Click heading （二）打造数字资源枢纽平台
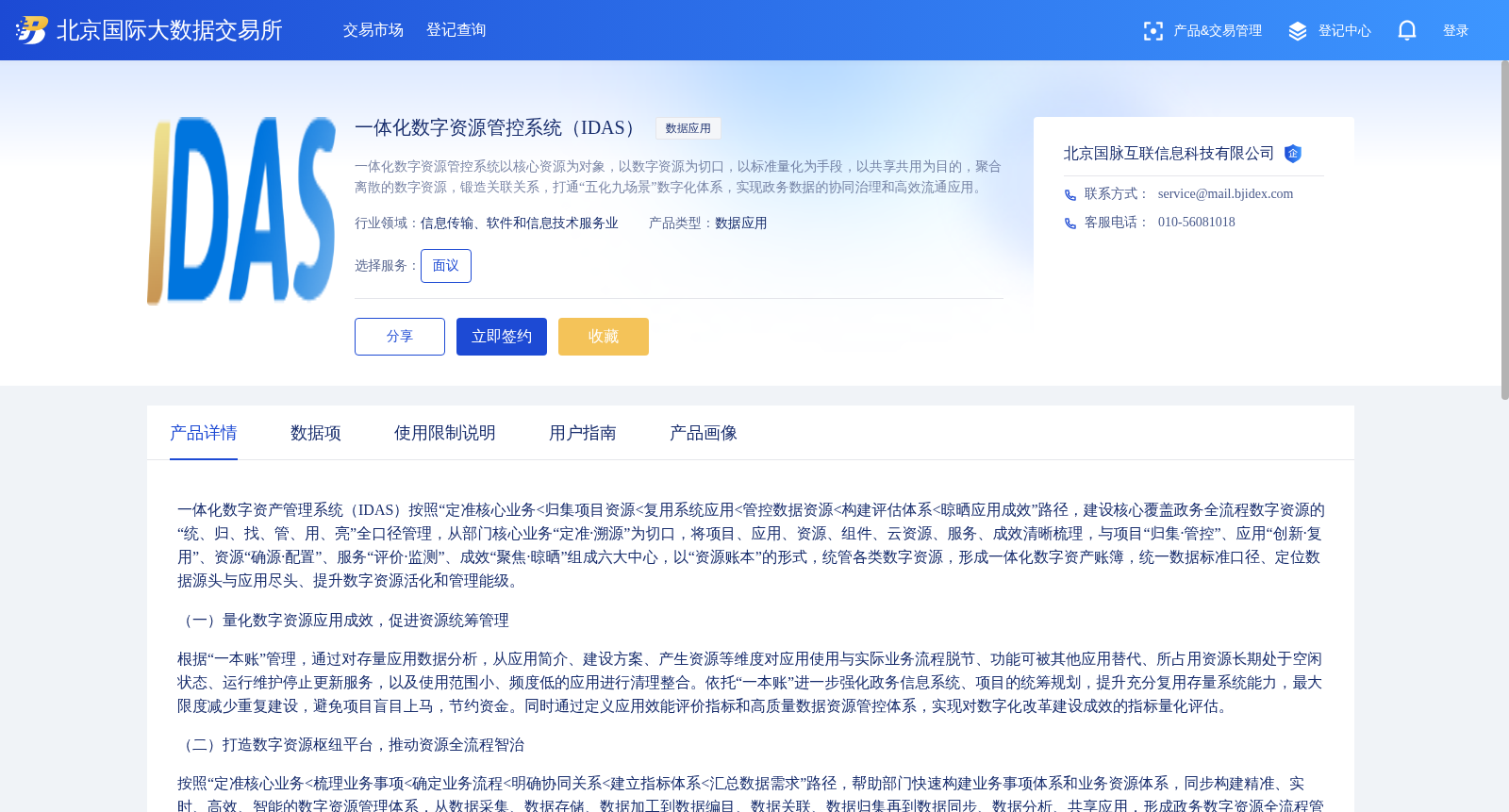 pyautogui.click(x=351, y=745)
